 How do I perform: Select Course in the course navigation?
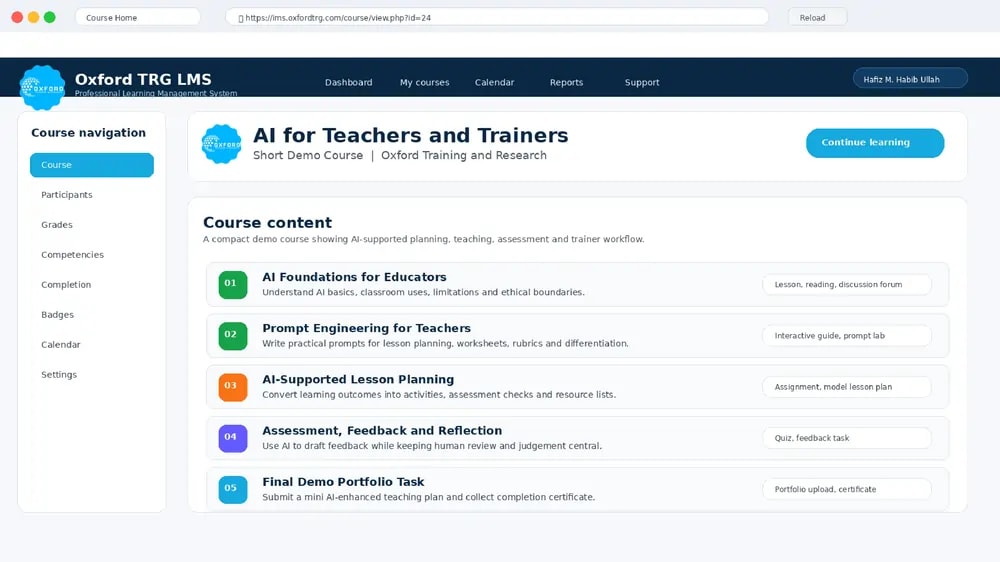92,165
